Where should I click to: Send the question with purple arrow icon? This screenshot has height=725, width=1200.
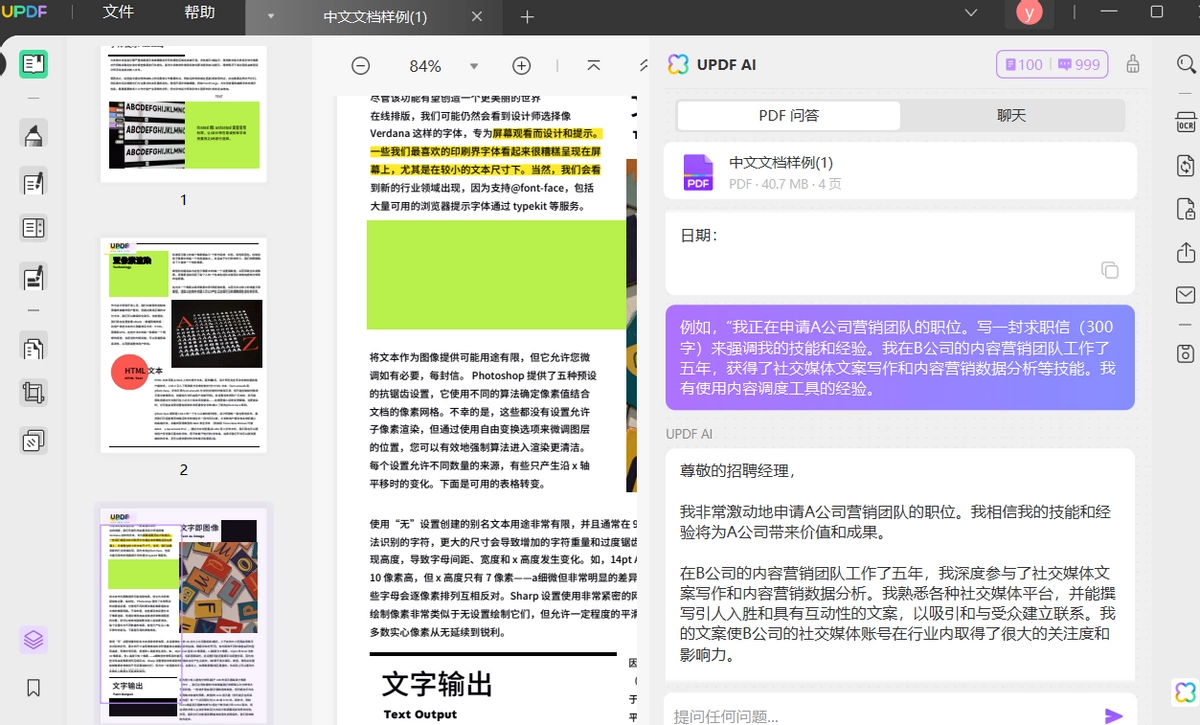(x=1113, y=715)
